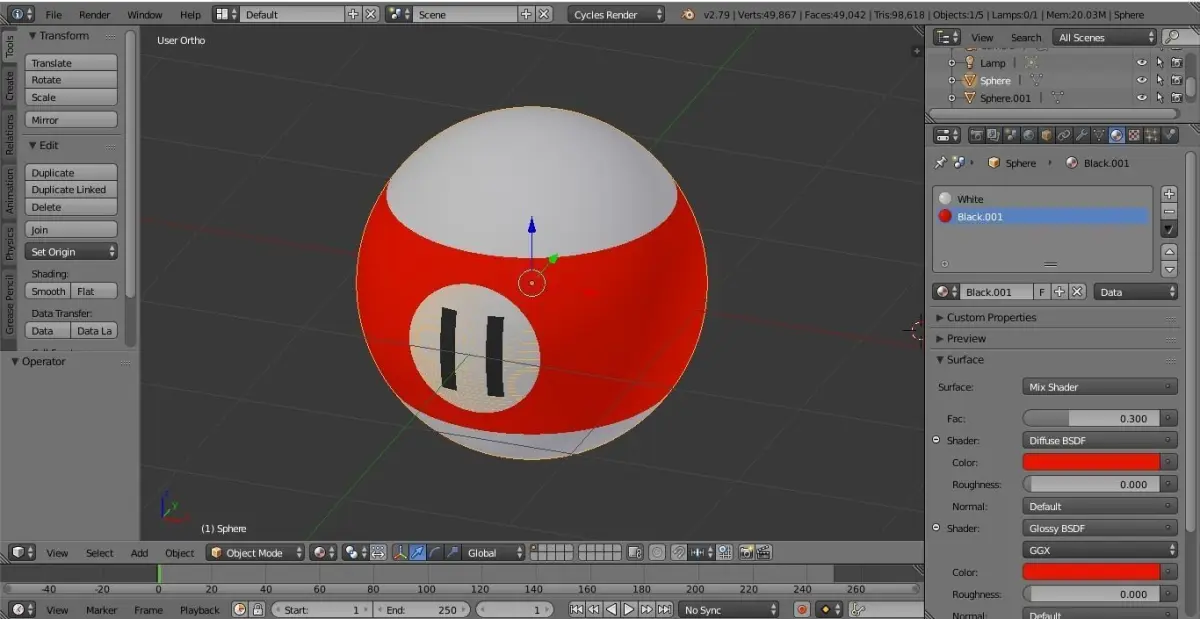Open the Constraints properties tab
Image resolution: width=1200 pixels, height=619 pixels.
coord(1063,135)
